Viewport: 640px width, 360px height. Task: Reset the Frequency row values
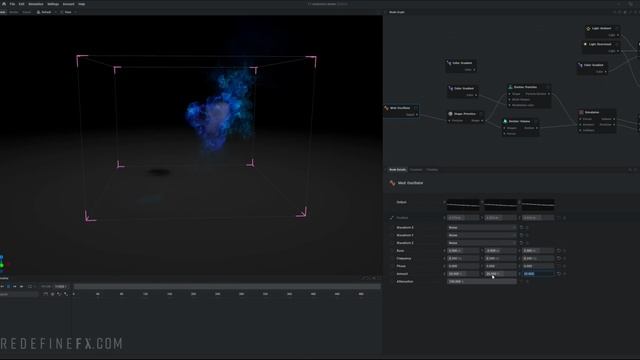(559, 258)
